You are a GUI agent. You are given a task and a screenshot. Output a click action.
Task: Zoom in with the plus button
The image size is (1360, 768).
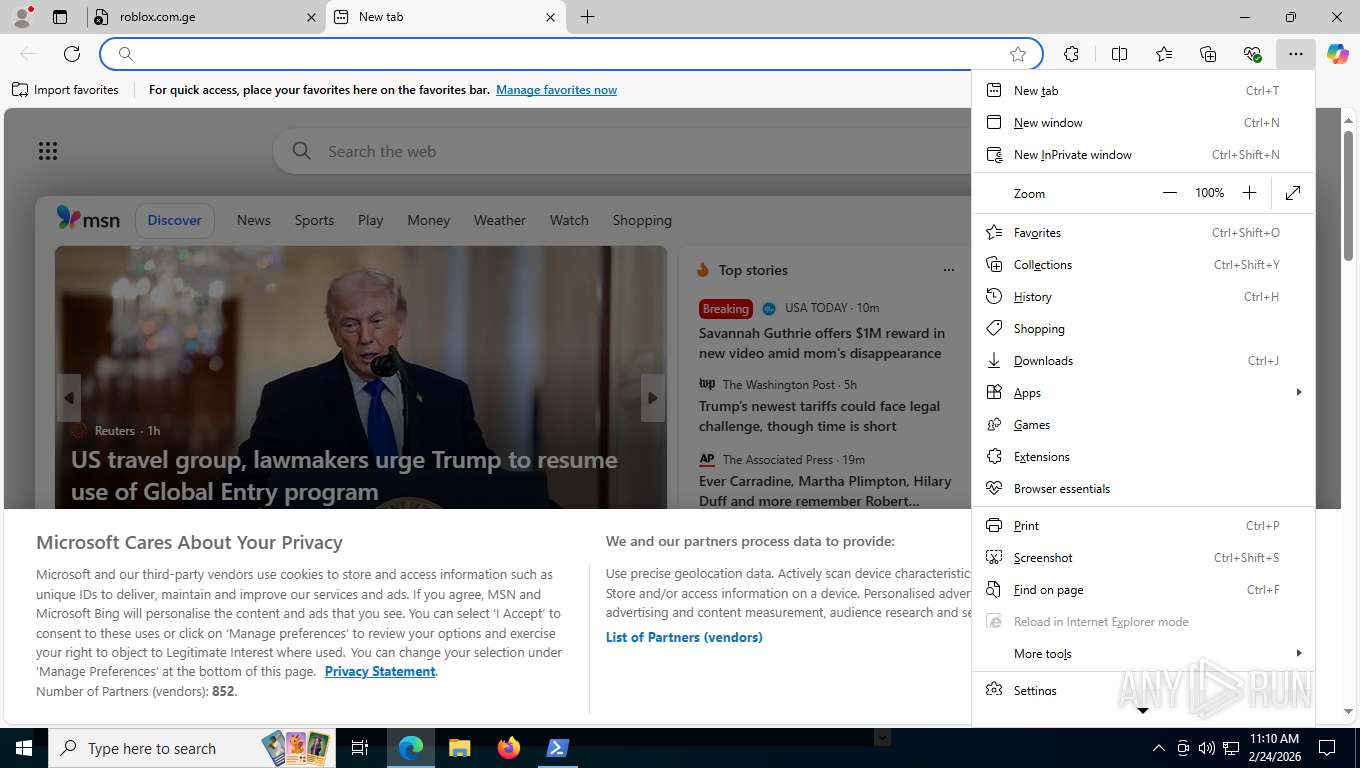point(1249,193)
